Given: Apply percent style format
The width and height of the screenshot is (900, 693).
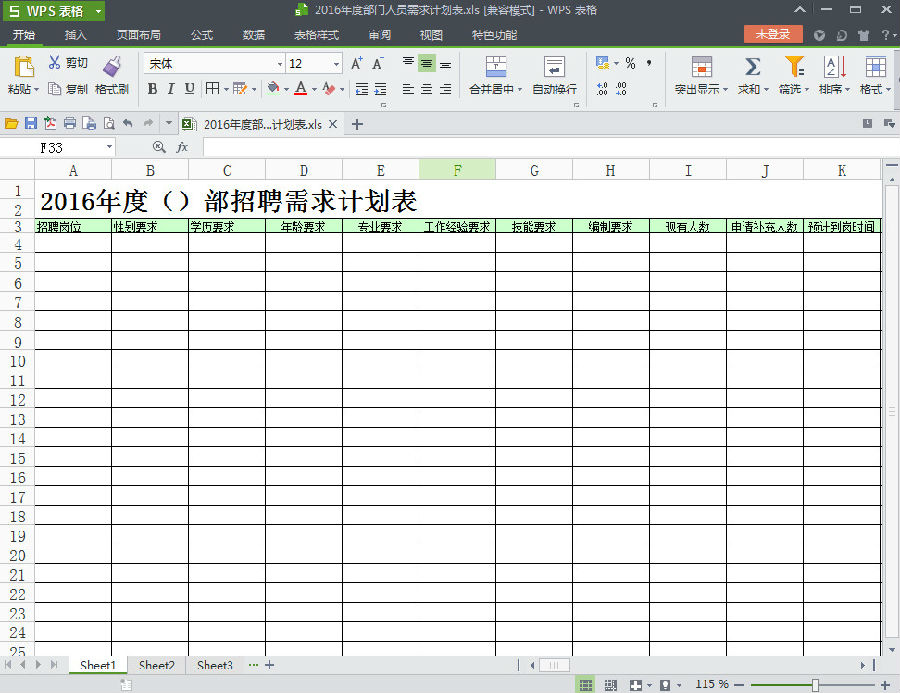Looking at the screenshot, I should pyautogui.click(x=630, y=63).
